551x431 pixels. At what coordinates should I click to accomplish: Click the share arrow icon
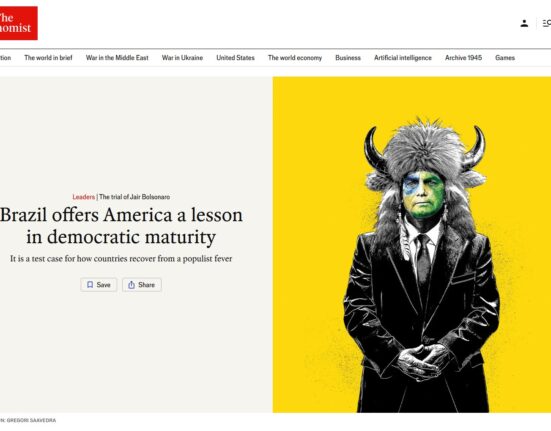click(131, 285)
